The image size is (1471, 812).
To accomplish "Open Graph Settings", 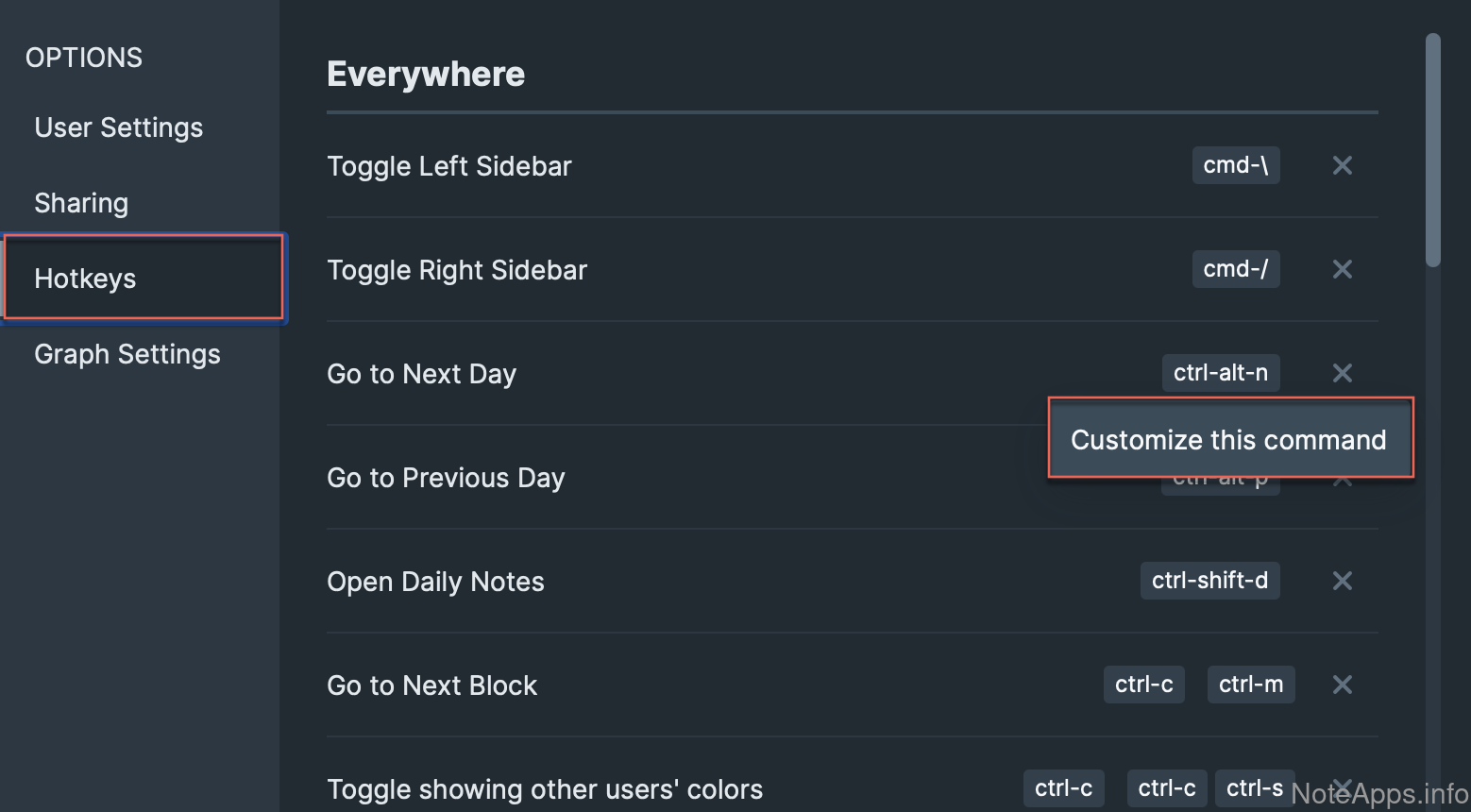I will click(127, 354).
